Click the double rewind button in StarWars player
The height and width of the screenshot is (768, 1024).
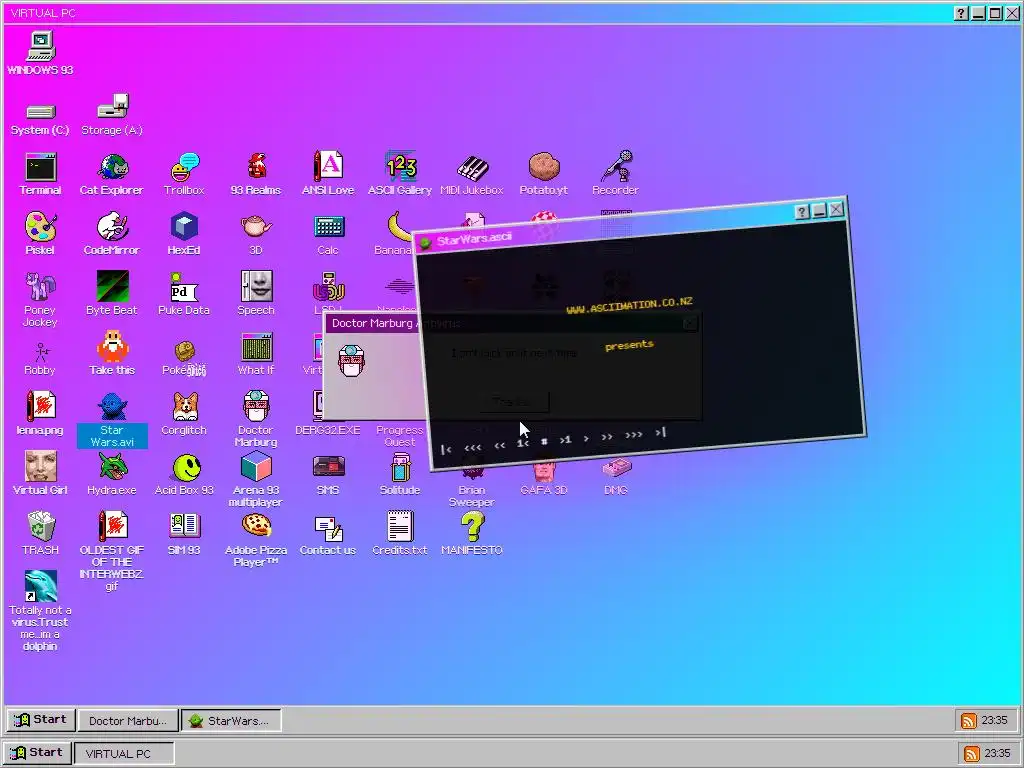point(500,445)
